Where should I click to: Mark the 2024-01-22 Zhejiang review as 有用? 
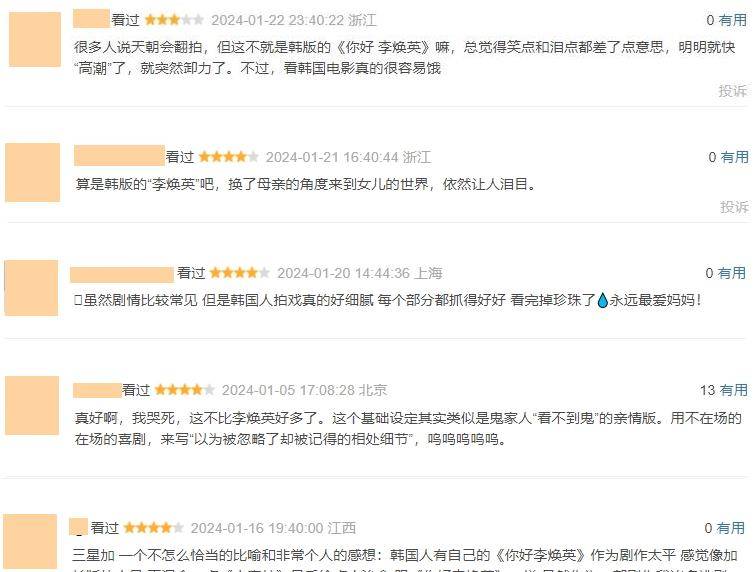tap(732, 20)
